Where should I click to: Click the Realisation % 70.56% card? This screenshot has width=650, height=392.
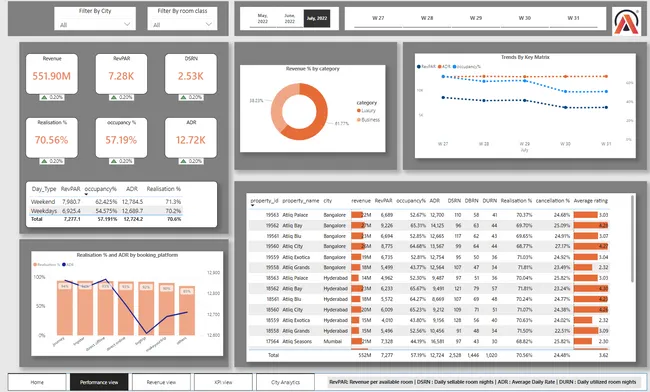click(52, 138)
